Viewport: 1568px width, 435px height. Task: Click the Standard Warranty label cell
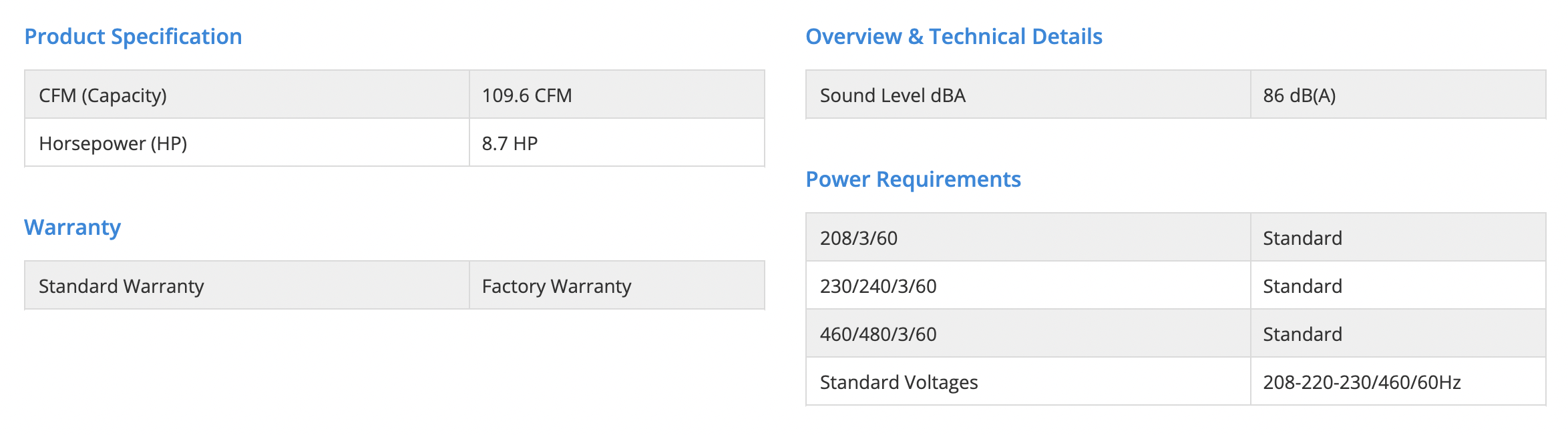(x=121, y=286)
